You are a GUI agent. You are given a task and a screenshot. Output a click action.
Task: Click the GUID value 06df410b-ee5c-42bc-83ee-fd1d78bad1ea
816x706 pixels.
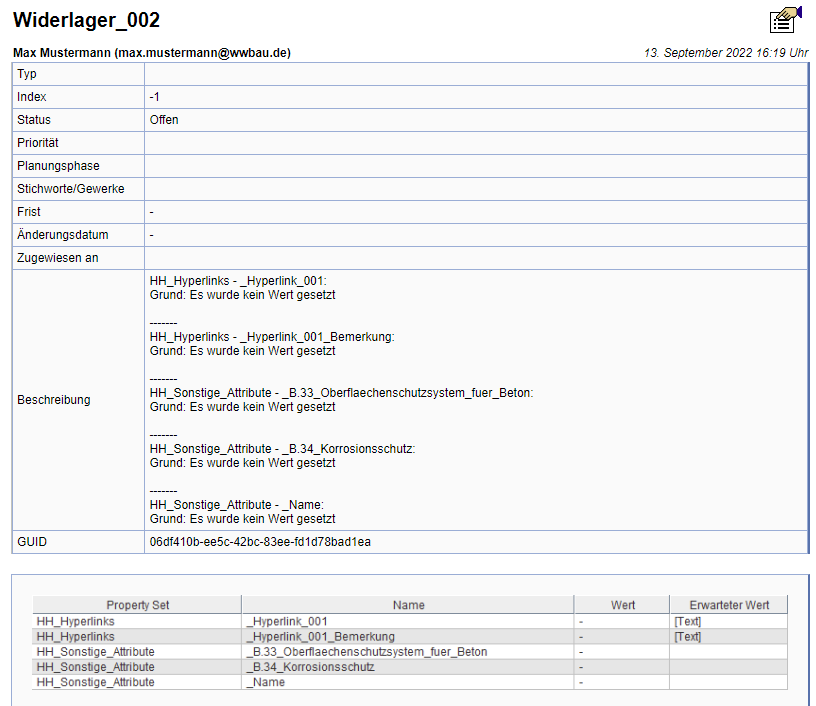[260, 542]
